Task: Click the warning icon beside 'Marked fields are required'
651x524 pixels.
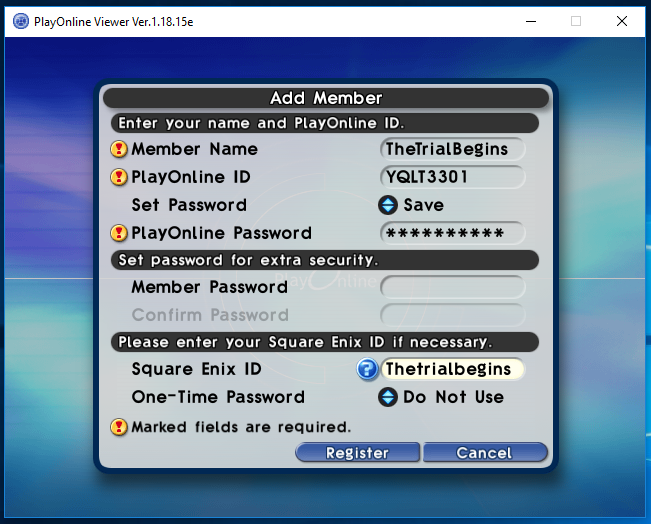Action: (119, 427)
